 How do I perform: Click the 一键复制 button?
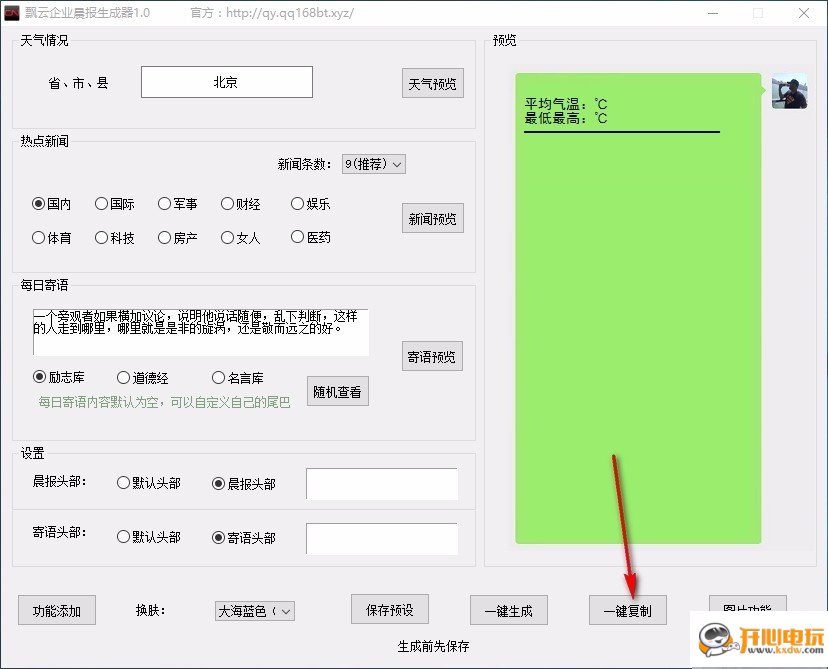[627, 610]
